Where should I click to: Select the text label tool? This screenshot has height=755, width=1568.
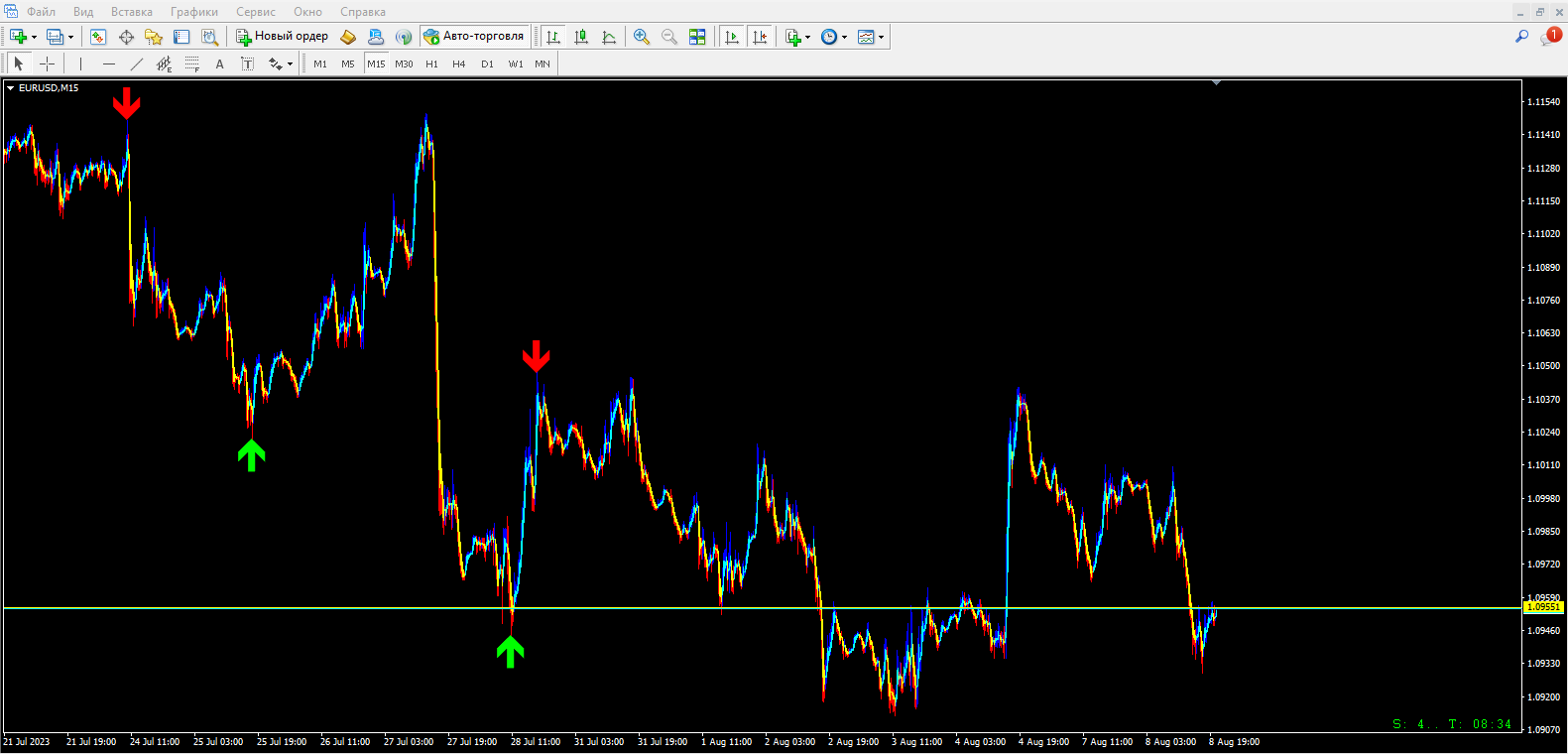(248, 63)
